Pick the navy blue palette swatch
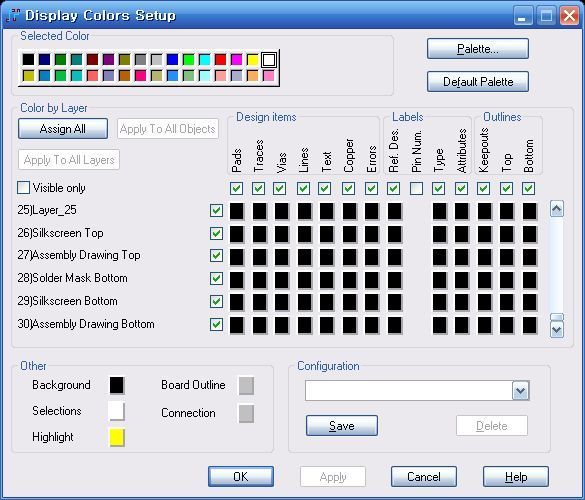Viewport: 585px width, 500px height. (x=44, y=60)
